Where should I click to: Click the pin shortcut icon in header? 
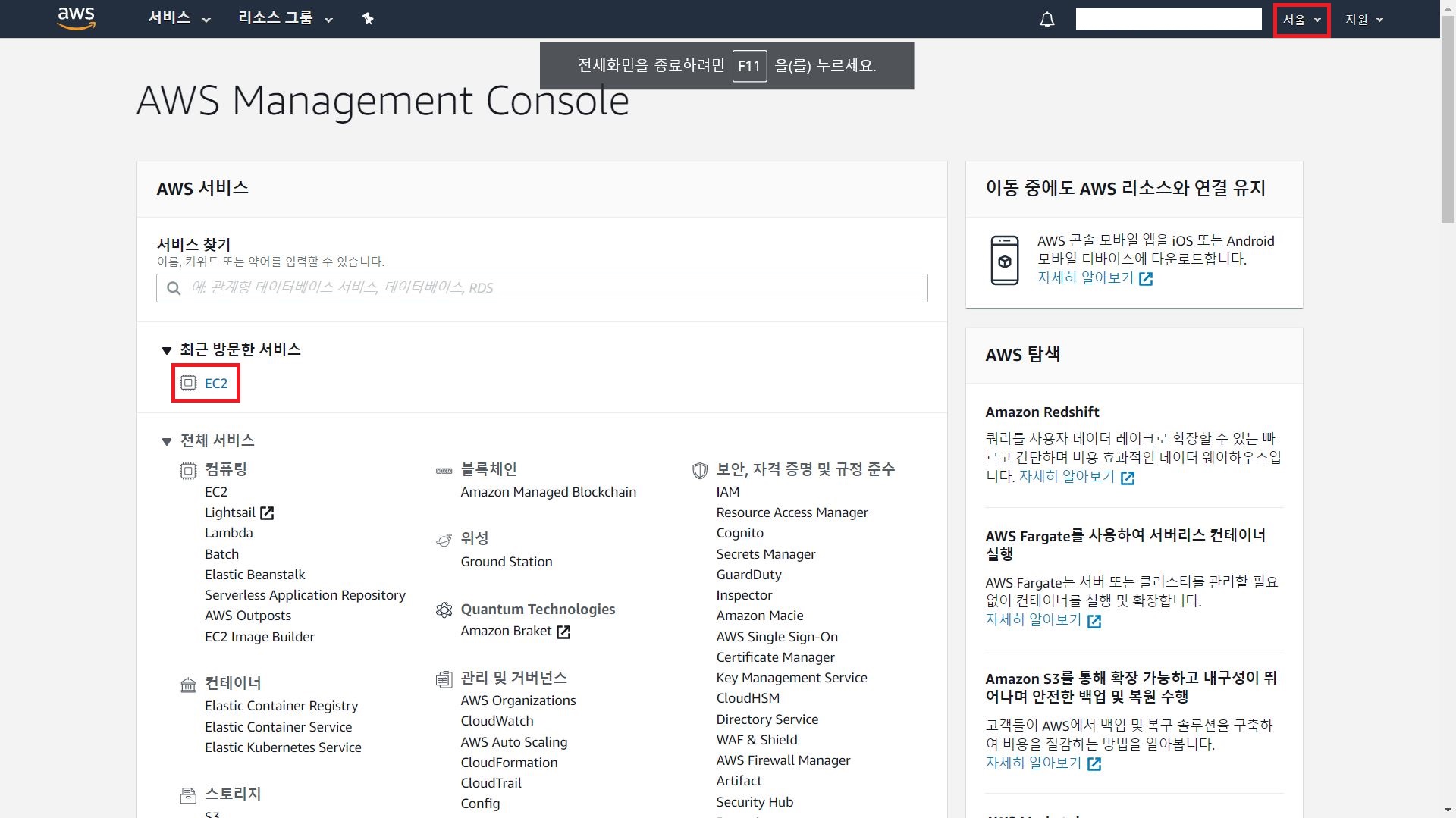(368, 19)
